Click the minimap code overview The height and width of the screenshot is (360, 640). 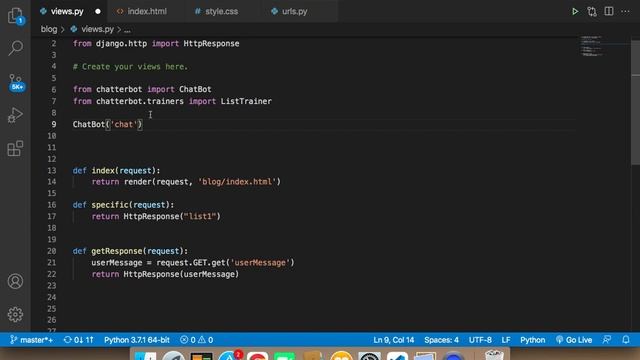coord(592,46)
